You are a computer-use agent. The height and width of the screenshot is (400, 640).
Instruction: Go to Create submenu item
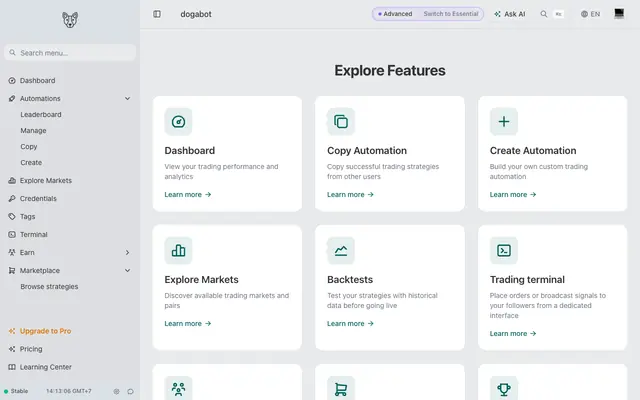[31, 162]
